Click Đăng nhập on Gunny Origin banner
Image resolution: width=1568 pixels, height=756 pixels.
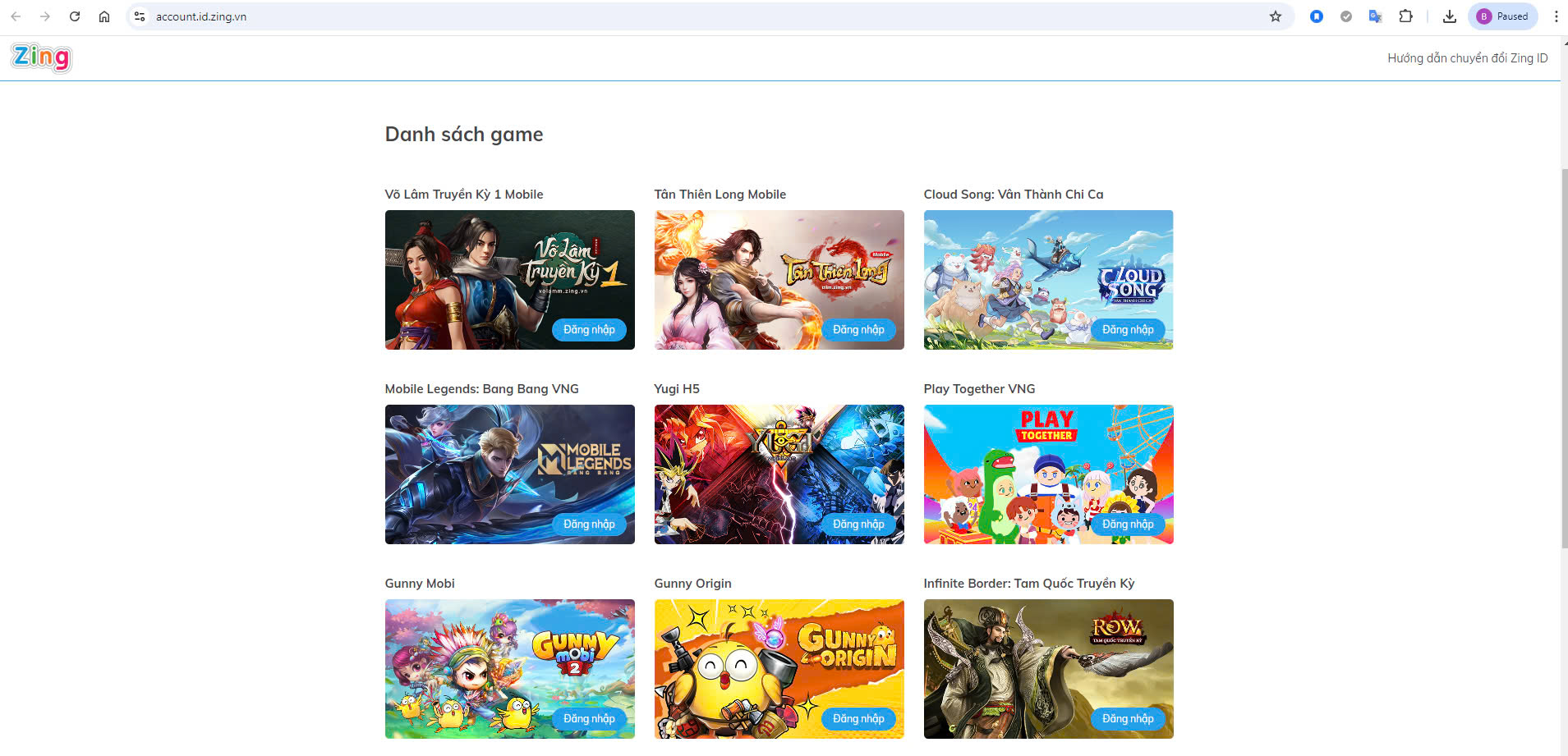(x=858, y=719)
